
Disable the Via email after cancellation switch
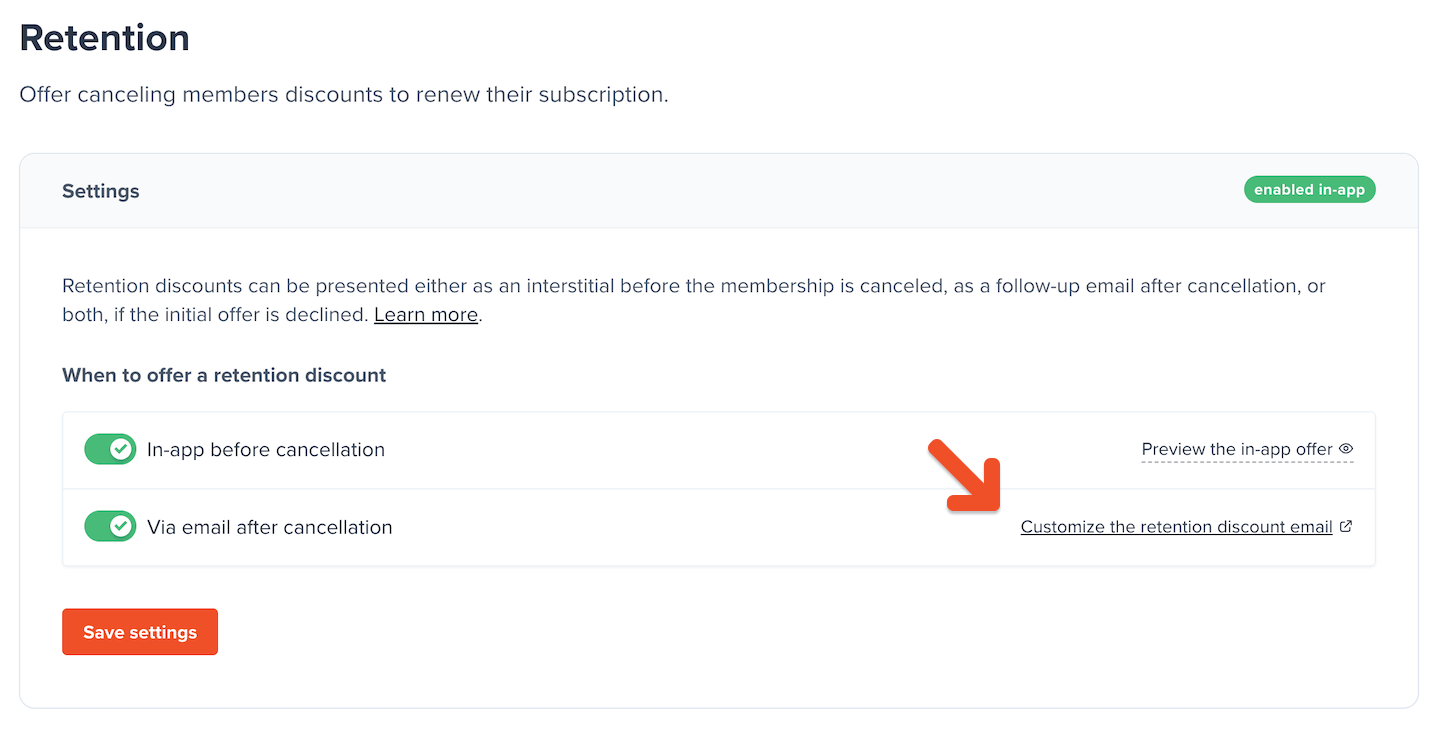tap(110, 527)
